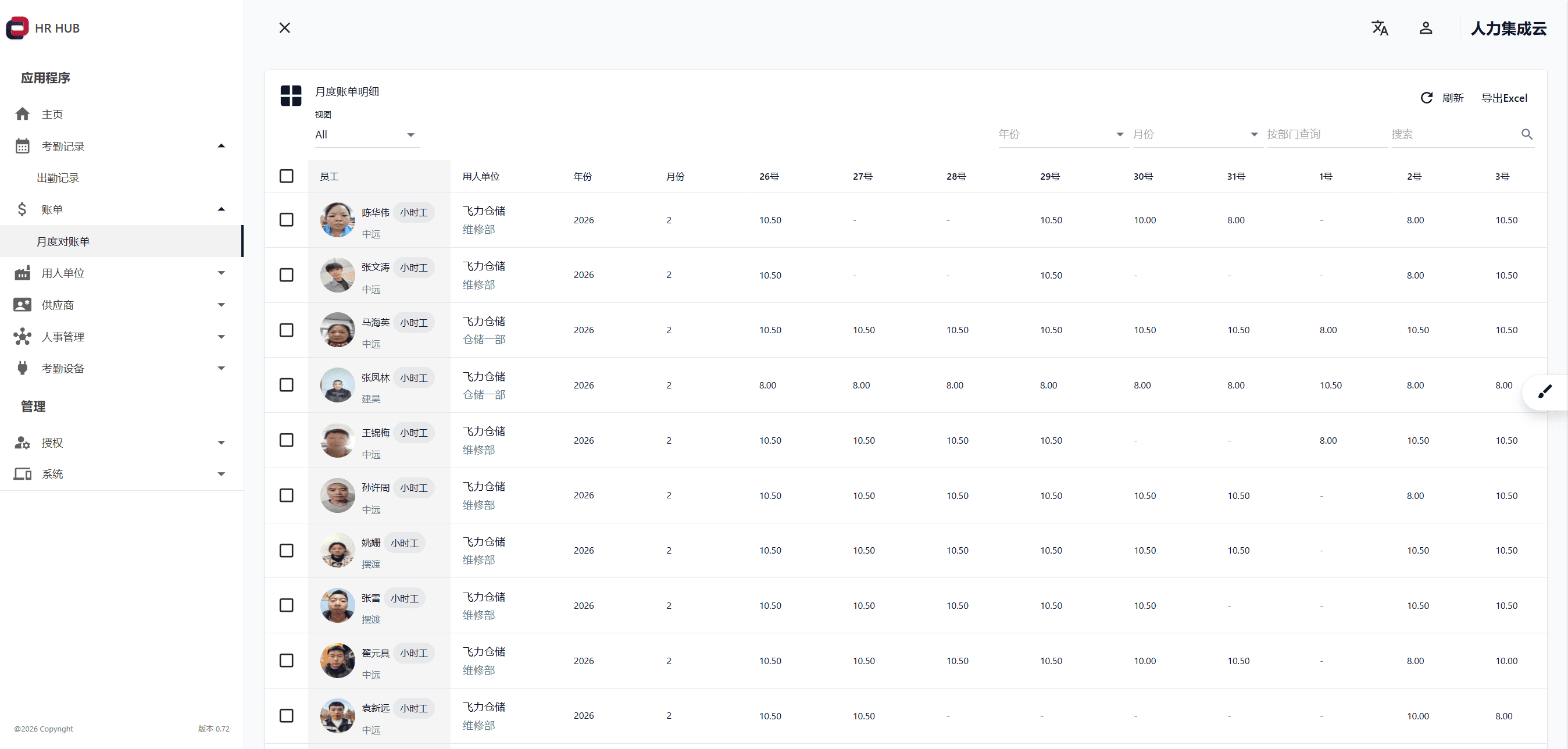Open the user account icon
The height and width of the screenshot is (749, 1568).
(x=1426, y=28)
